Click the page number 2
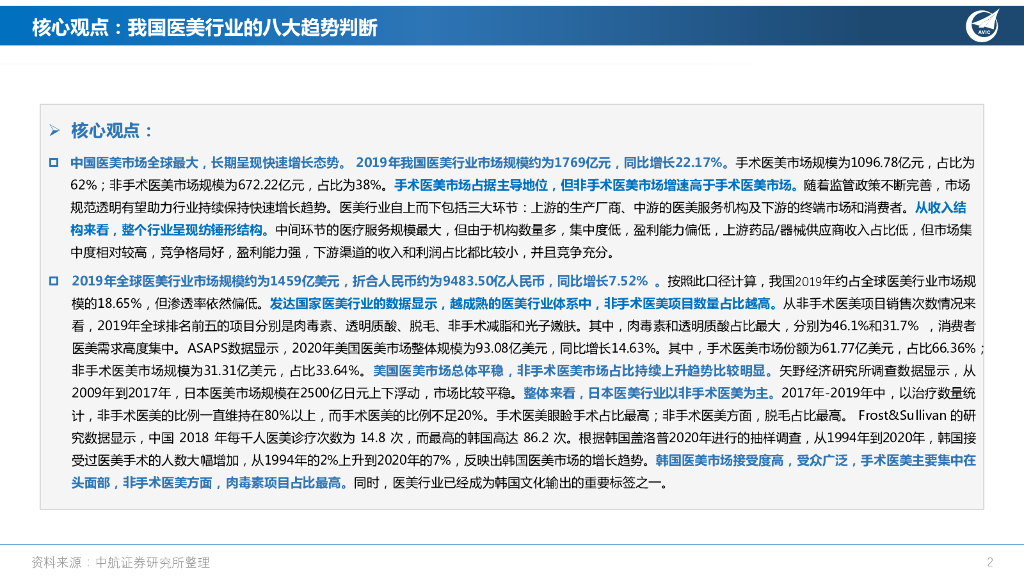 990,562
